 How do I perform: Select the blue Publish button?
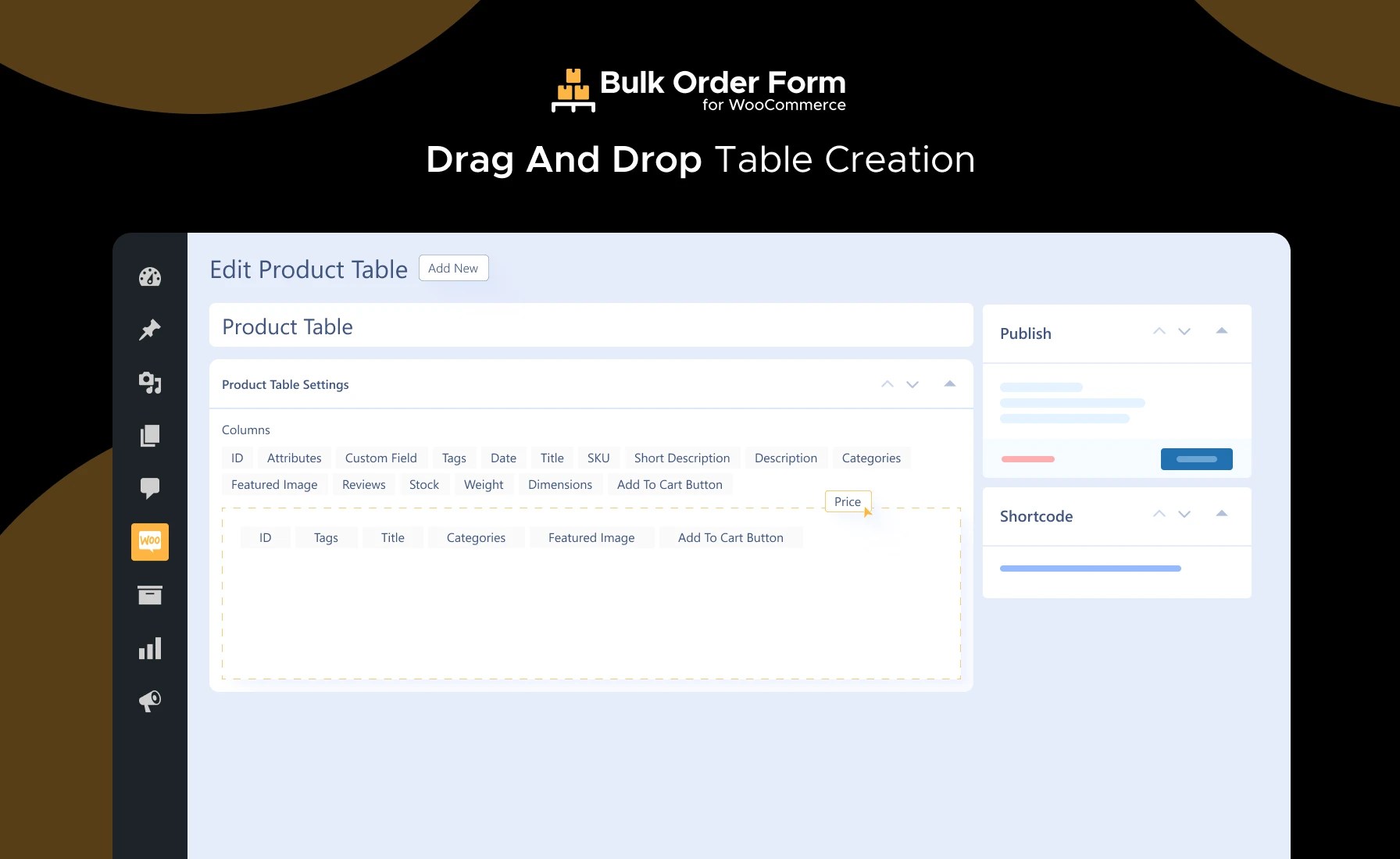(x=1196, y=458)
